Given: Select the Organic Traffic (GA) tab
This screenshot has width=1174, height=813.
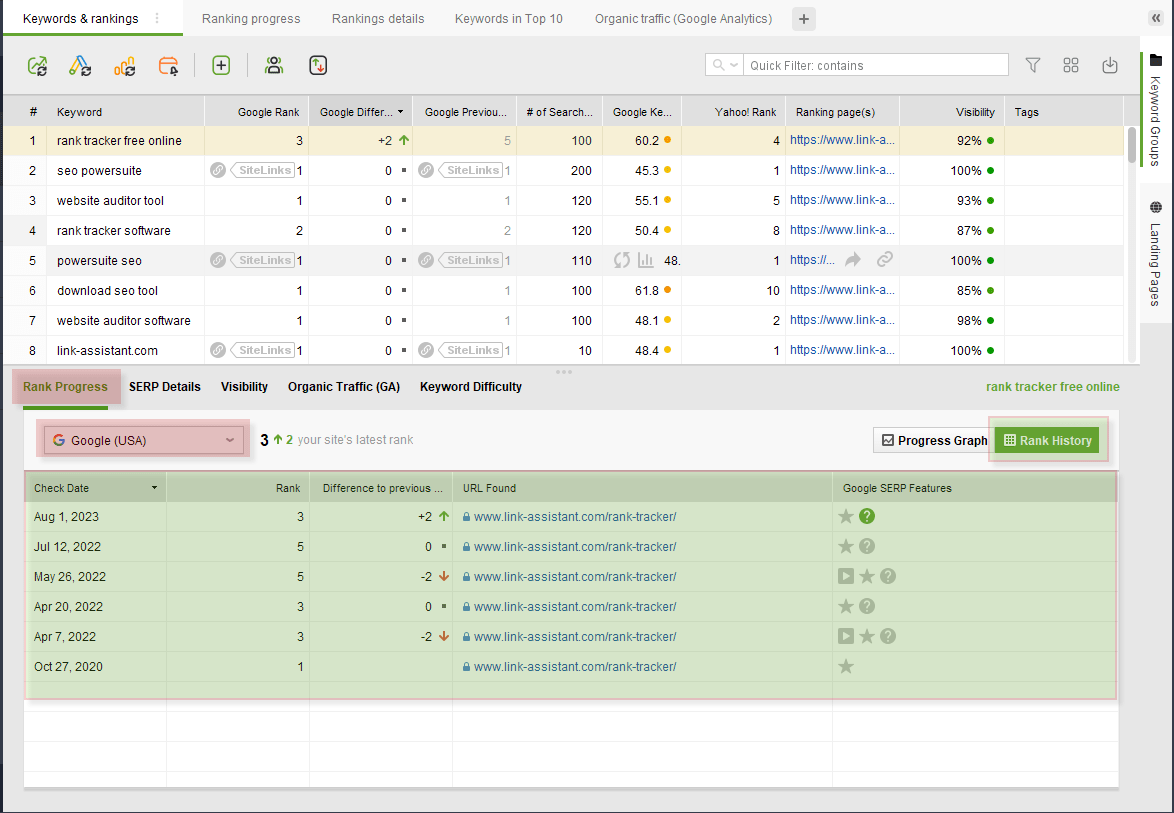Looking at the screenshot, I should [344, 387].
